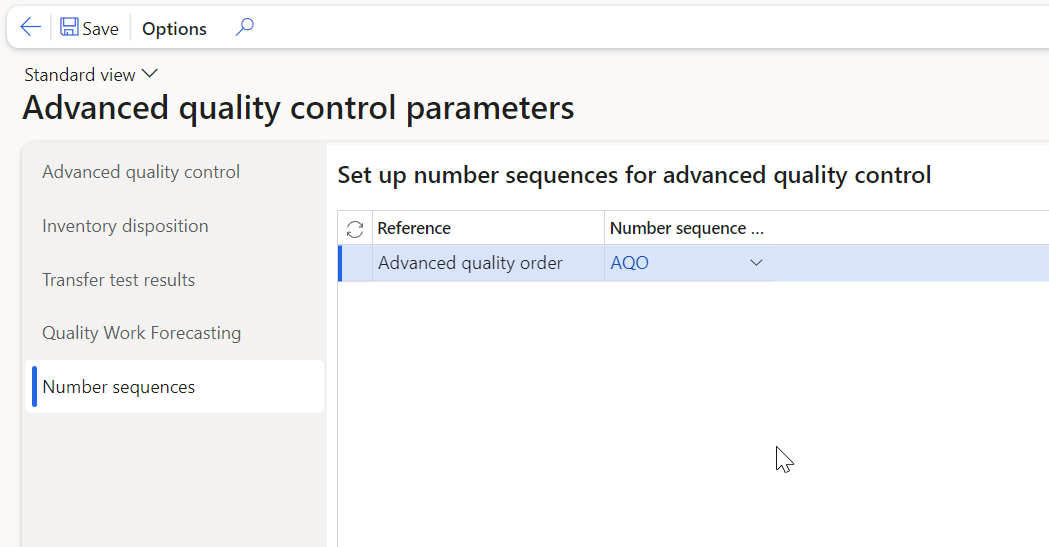Click the row selector beside Advanced quality order
This screenshot has width=1049, height=547.
click(x=356, y=263)
